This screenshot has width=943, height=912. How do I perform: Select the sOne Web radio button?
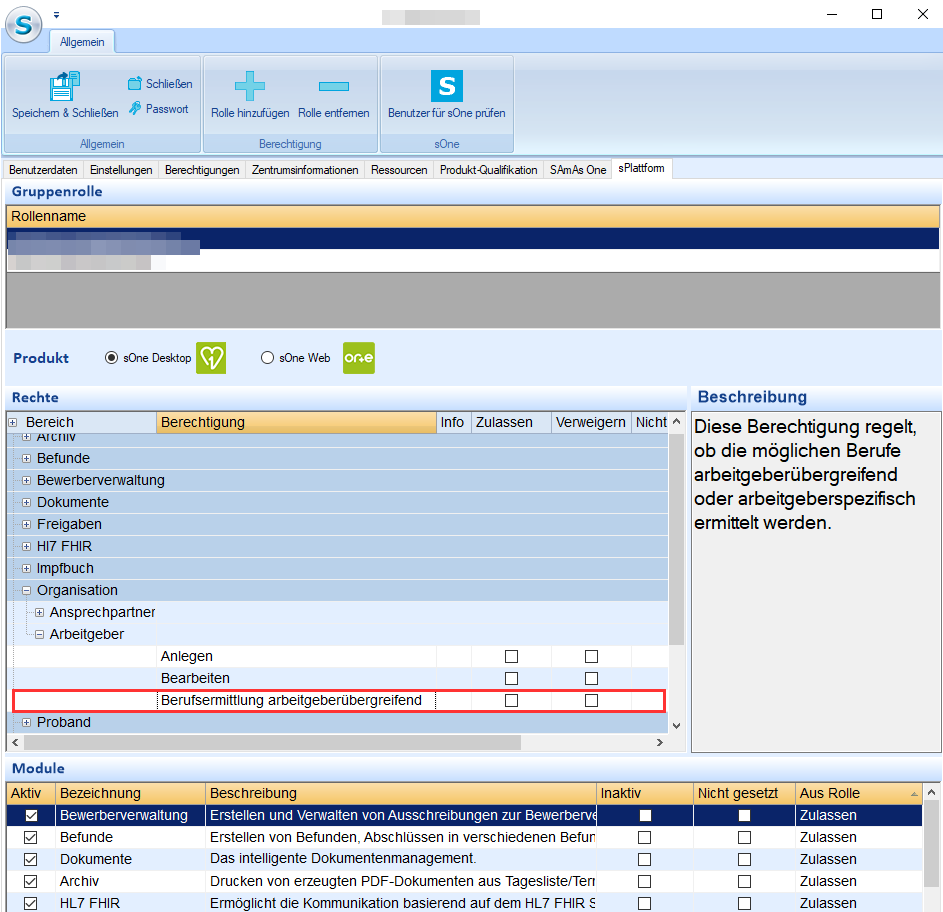coord(267,358)
